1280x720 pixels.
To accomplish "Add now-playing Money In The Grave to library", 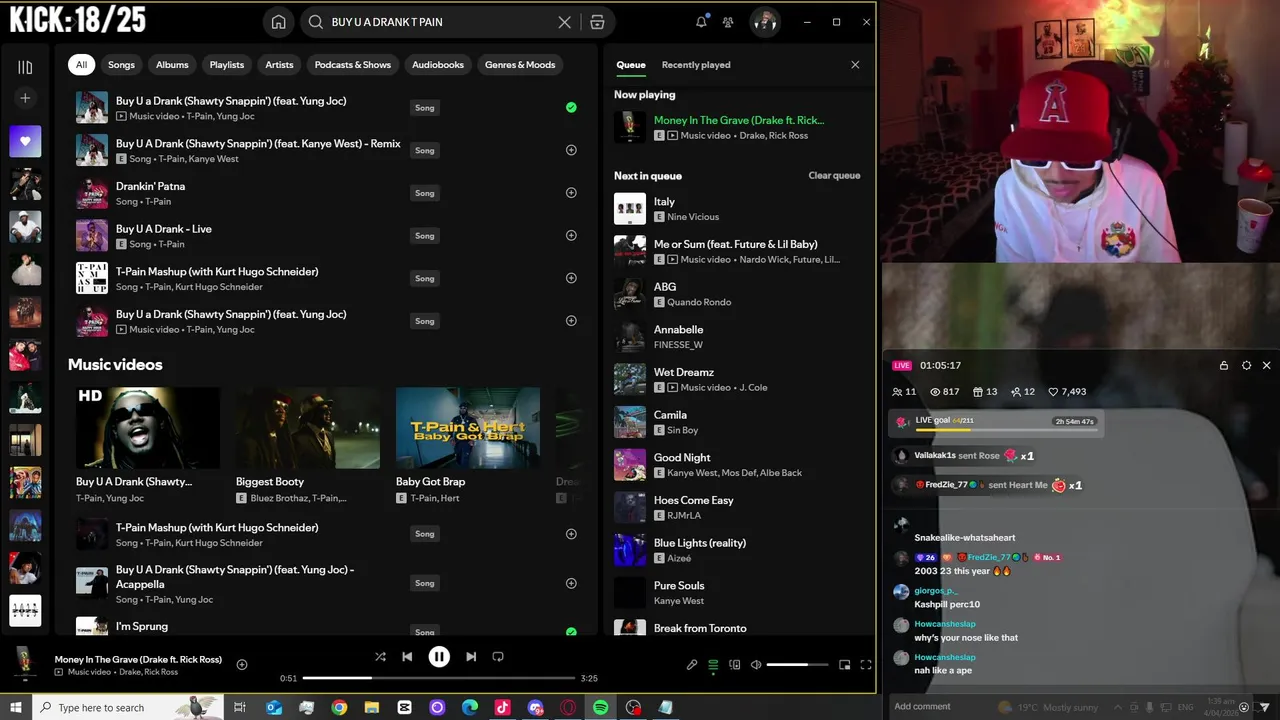I will [x=242, y=665].
